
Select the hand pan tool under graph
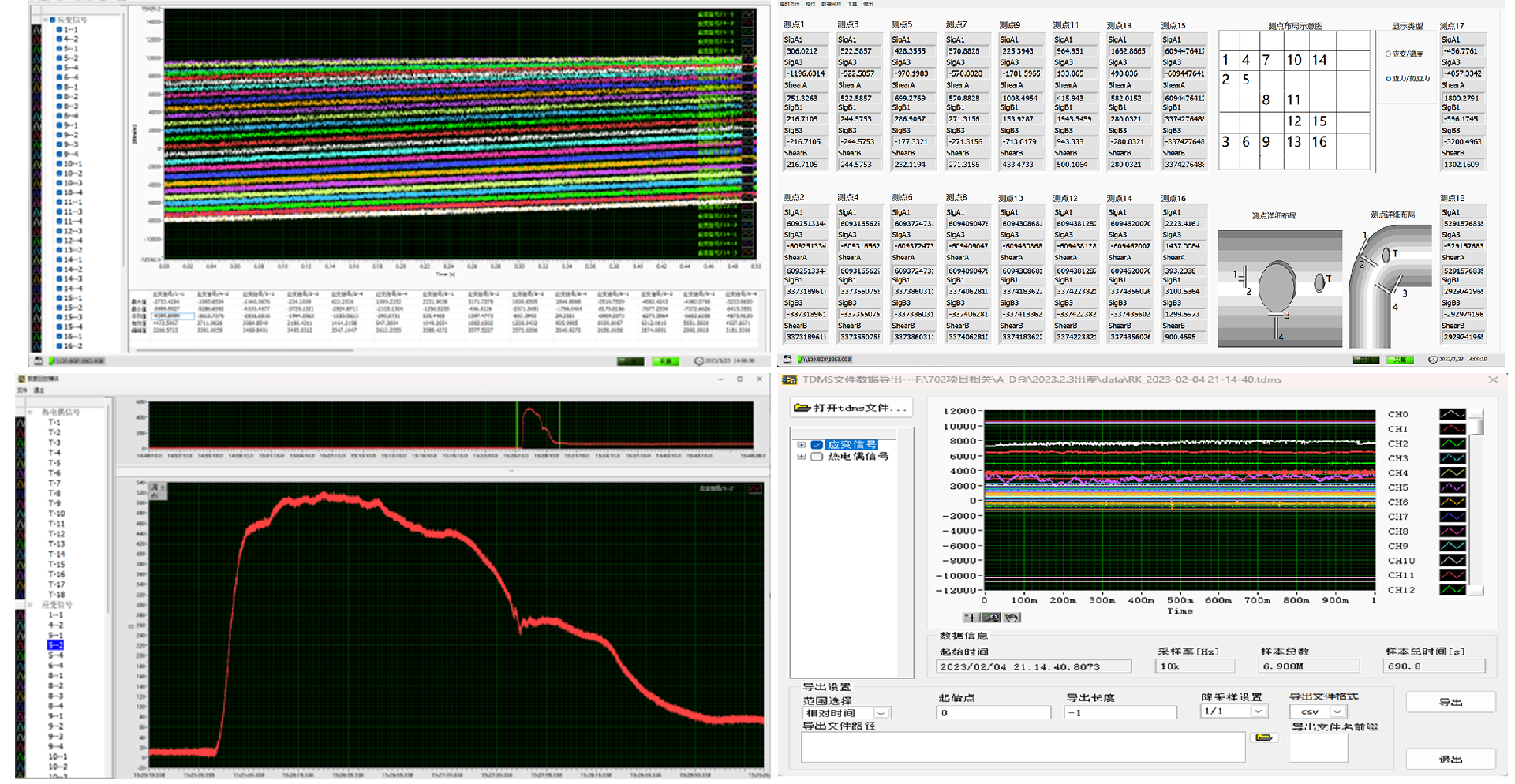1012,618
